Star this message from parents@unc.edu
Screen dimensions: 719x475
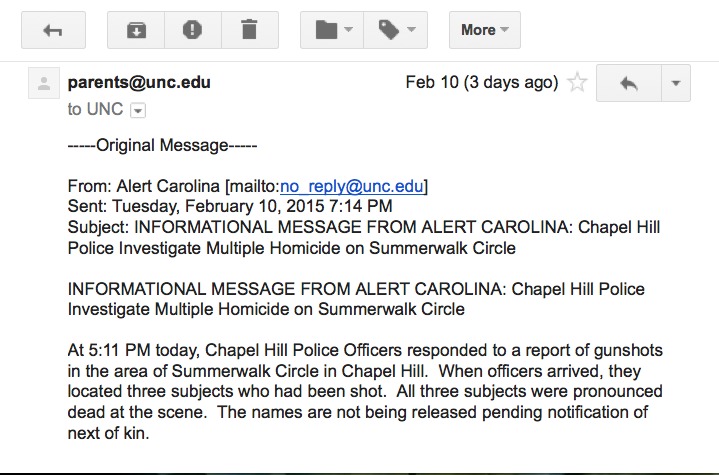577,83
